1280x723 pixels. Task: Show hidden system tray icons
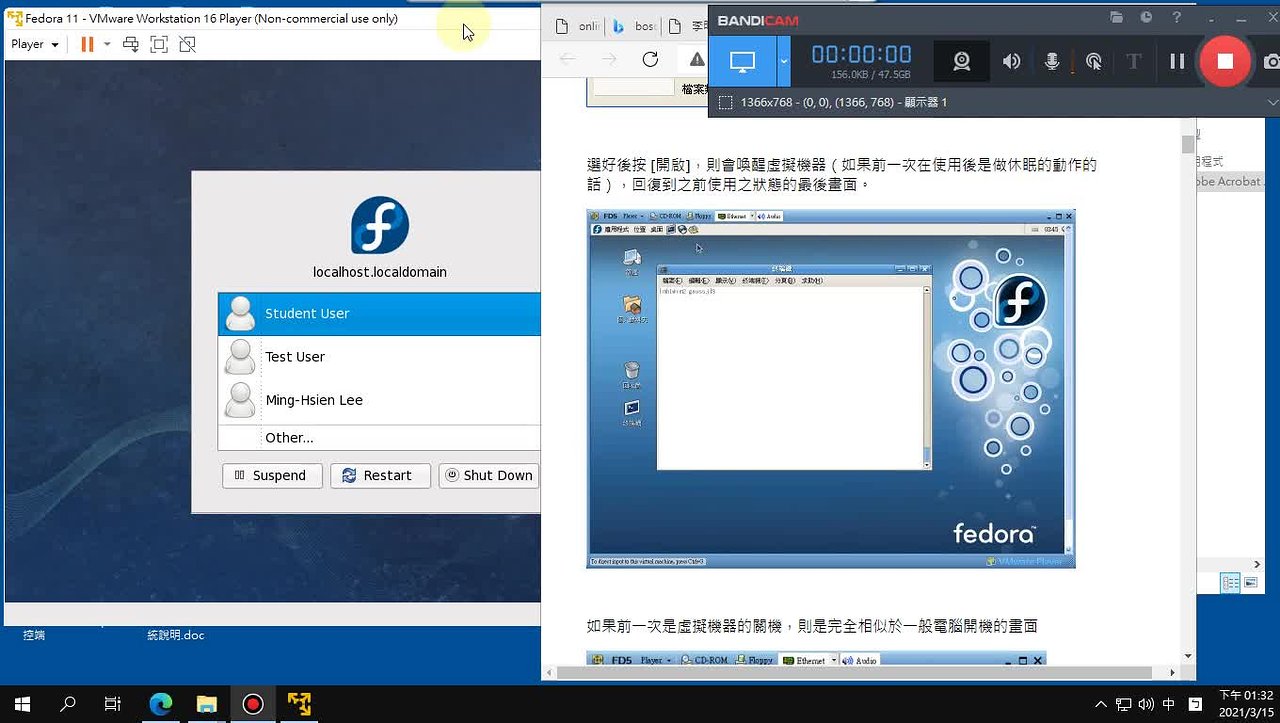coord(1101,704)
